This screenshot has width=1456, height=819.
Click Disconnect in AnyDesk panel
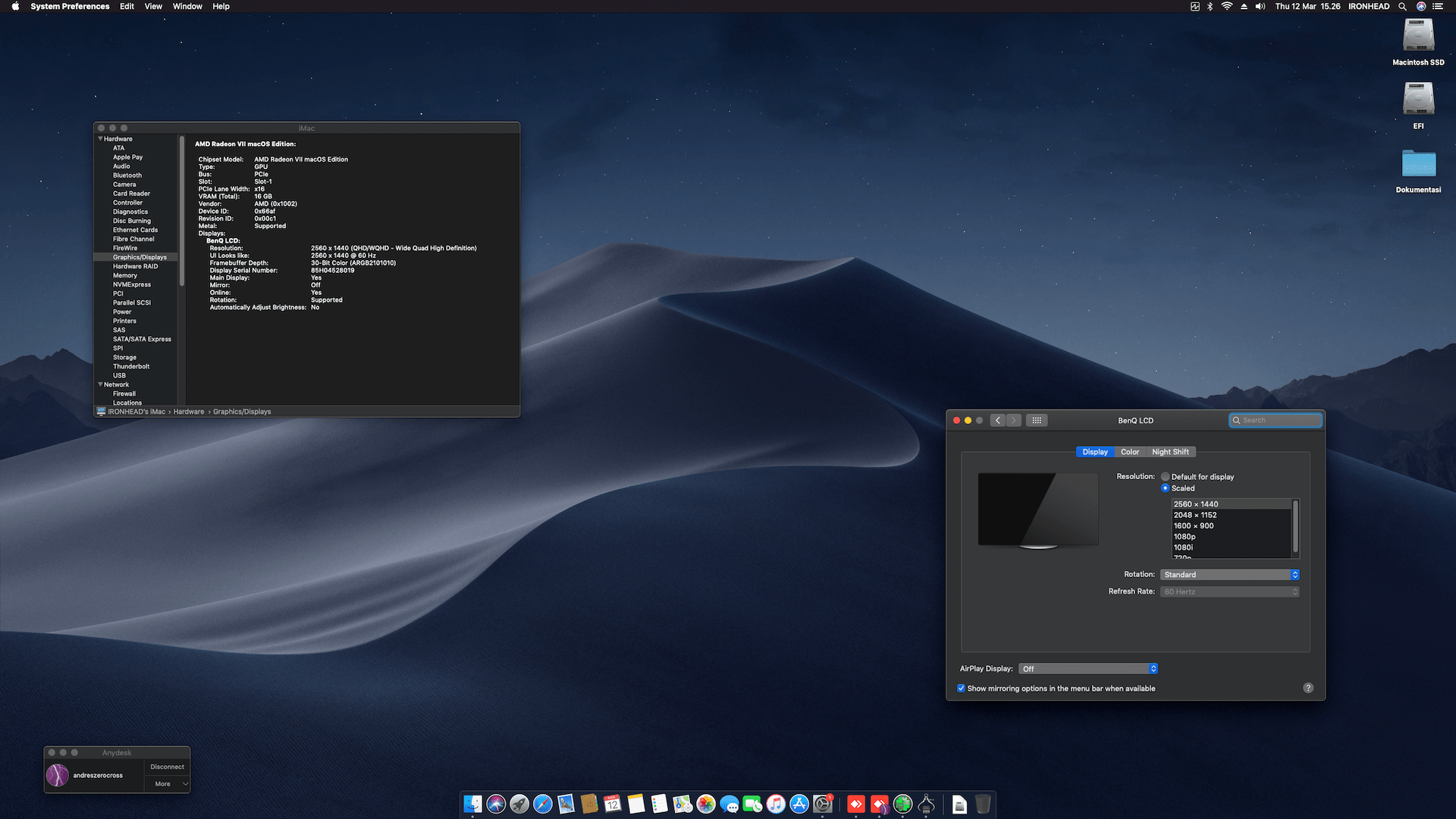pyautogui.click(x=168, y=767)
